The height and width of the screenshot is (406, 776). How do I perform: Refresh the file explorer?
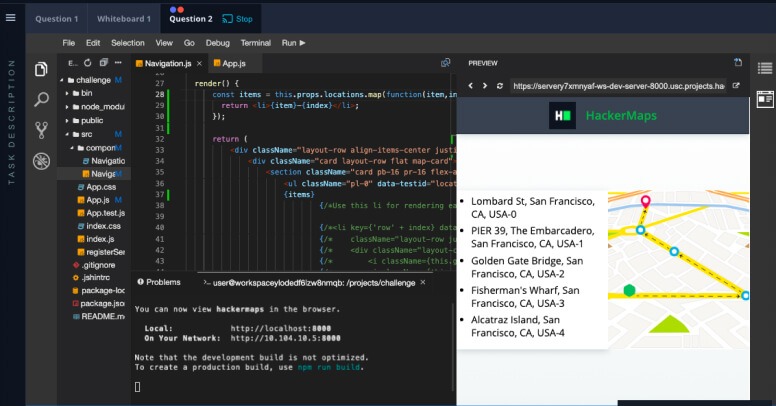click(x=88, y=63)
